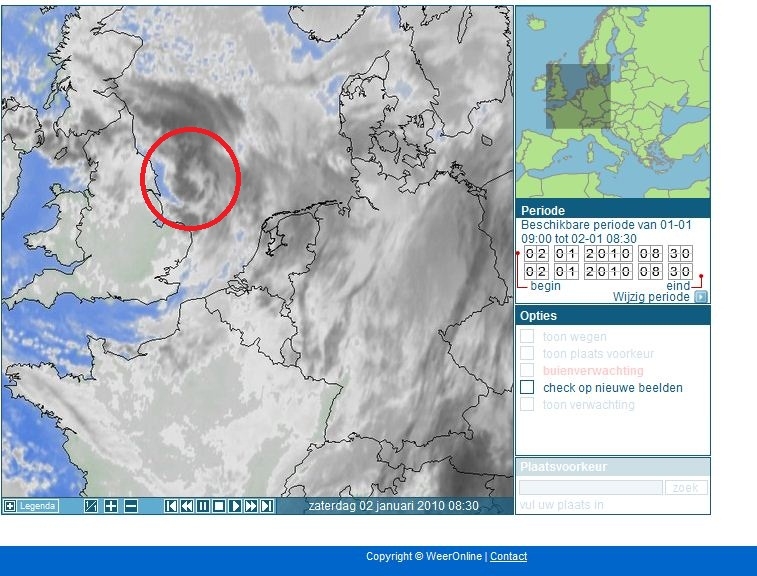
Task: Click the shaded region on the overview minimap
Action: pyautogui.click(x=578, y=96)
